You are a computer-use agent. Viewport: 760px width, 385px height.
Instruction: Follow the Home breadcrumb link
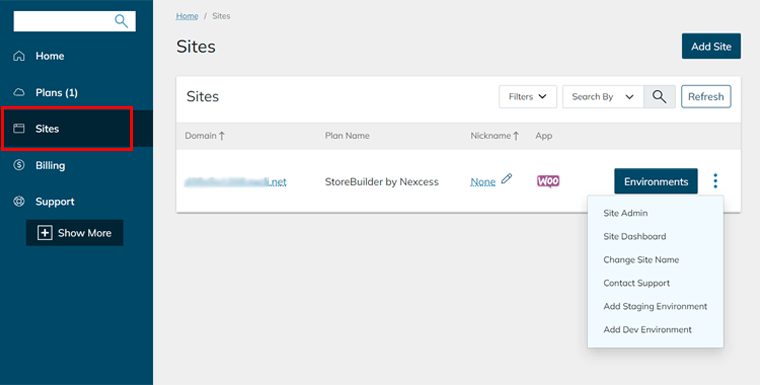(187, 16)
